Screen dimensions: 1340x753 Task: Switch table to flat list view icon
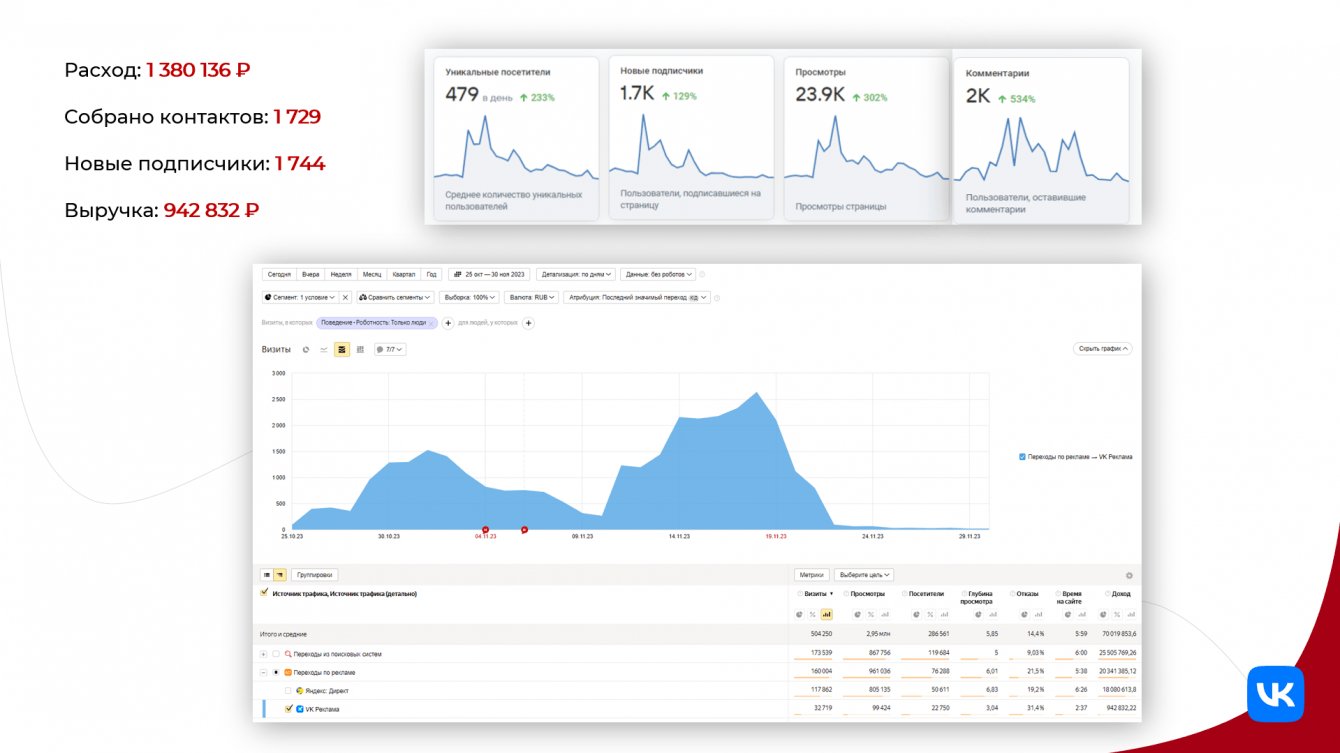[266, 575]
